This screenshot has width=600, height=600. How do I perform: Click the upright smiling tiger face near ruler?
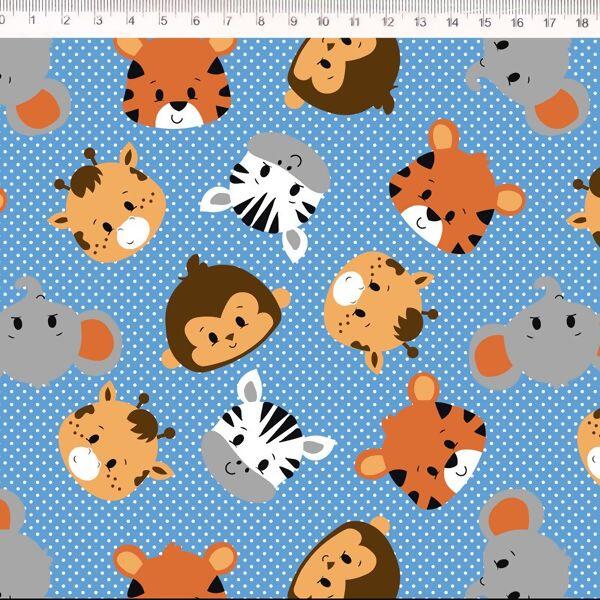click(177, 83)
